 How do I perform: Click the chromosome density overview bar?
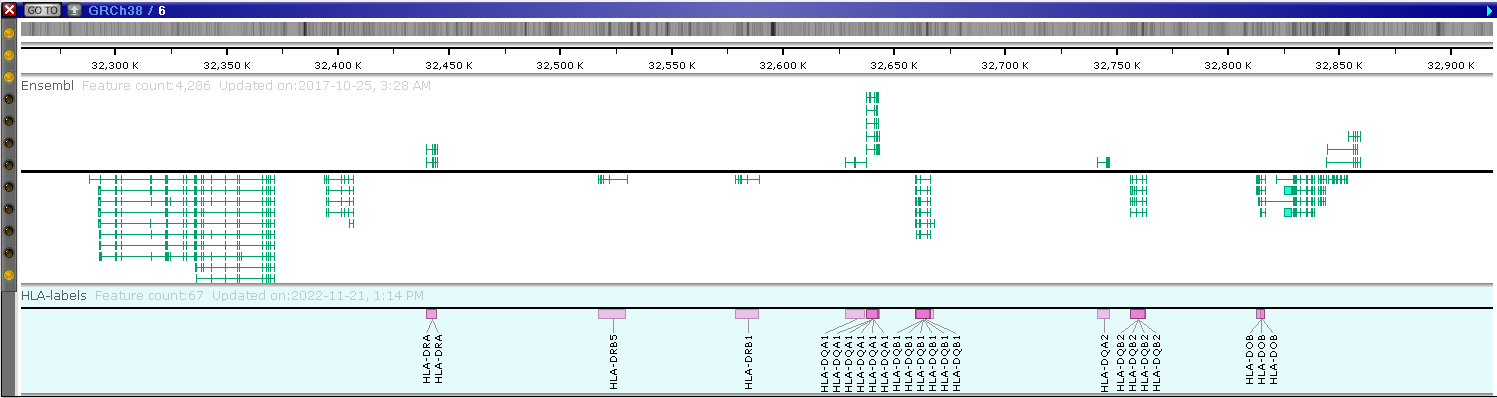(757, 30)
